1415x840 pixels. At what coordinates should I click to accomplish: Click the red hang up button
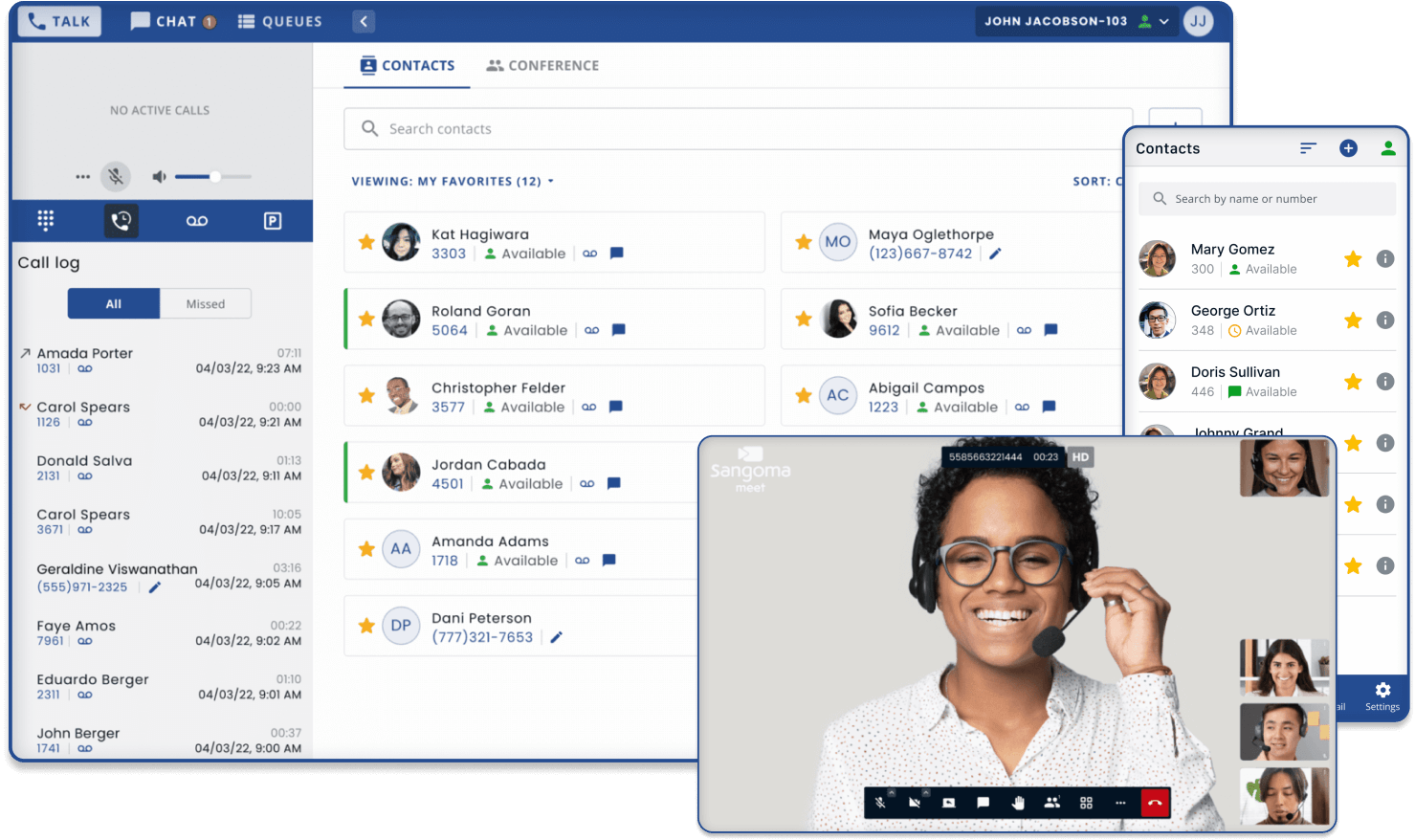pyautogui.click(x=1155, y=803)
